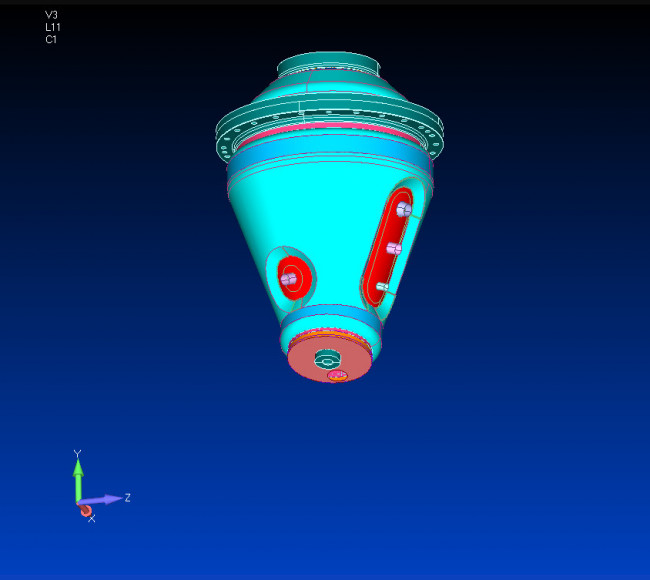650x580 pixels.
Task: Click the red X axis arrow
Action: pyautogui.click(x=86, y=510)
